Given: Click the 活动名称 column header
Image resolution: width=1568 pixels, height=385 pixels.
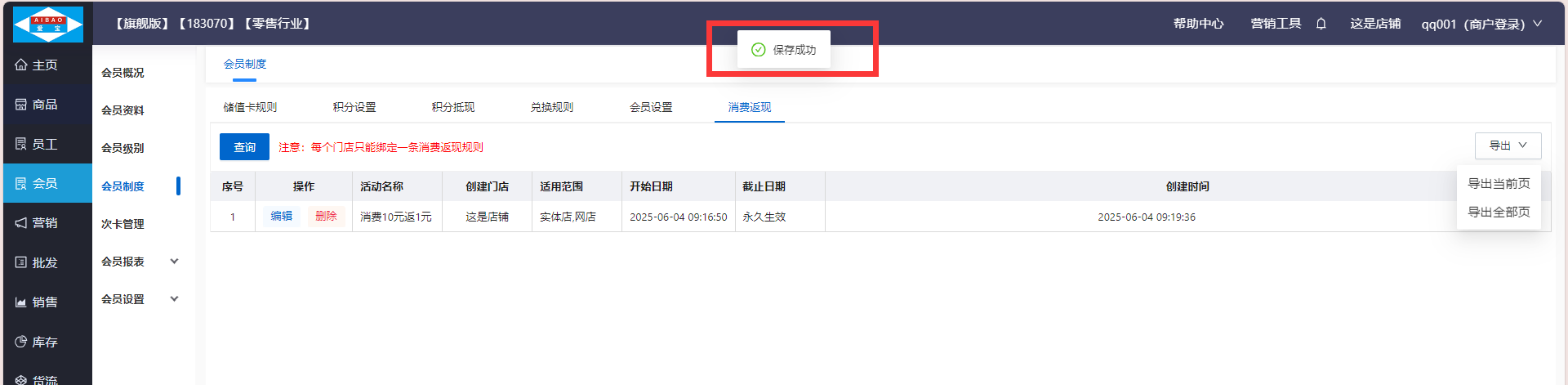Looking at the screenshot, I should [381, 186].
